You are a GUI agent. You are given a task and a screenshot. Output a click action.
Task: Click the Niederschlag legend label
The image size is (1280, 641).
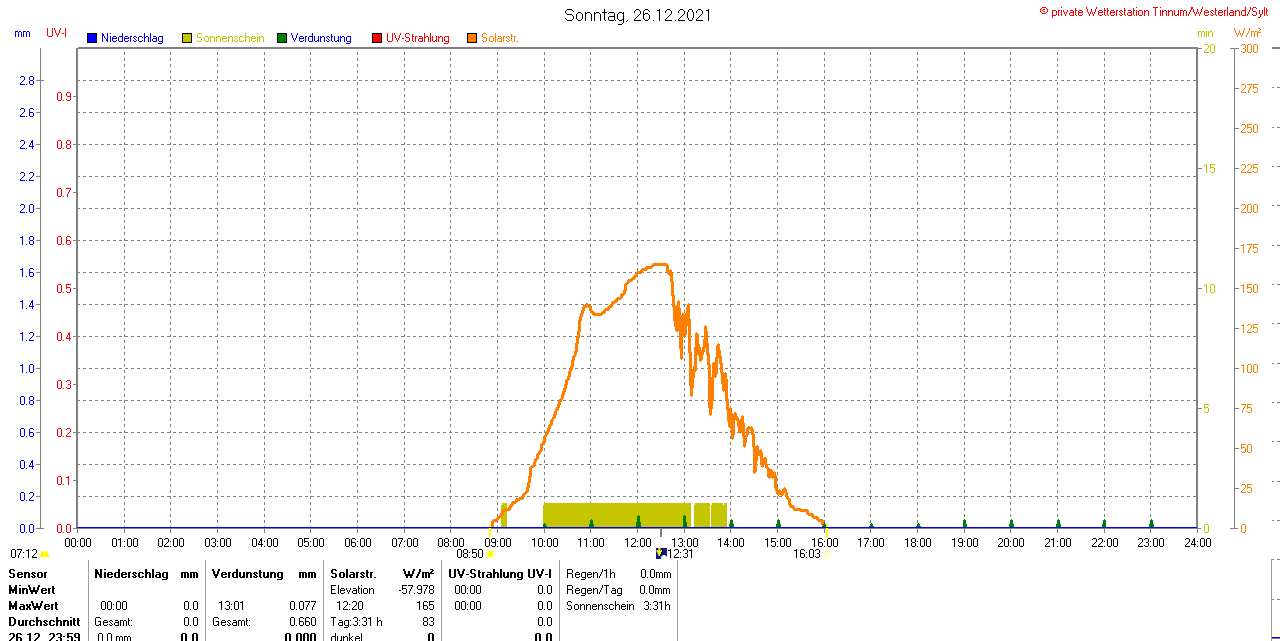click(132, 38)
